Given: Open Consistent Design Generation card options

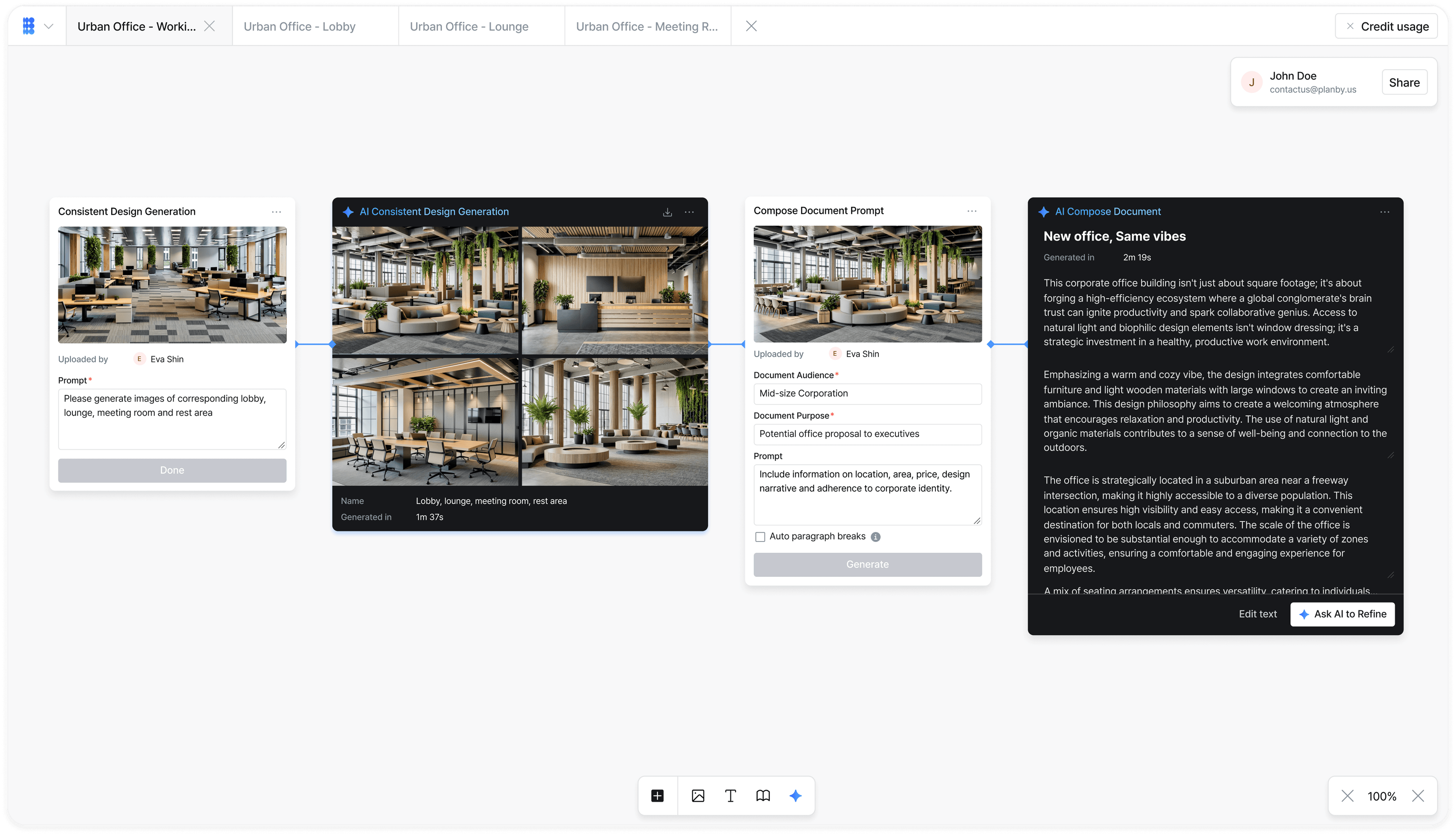Looking at the screenshot, I should tap(276, 212).
